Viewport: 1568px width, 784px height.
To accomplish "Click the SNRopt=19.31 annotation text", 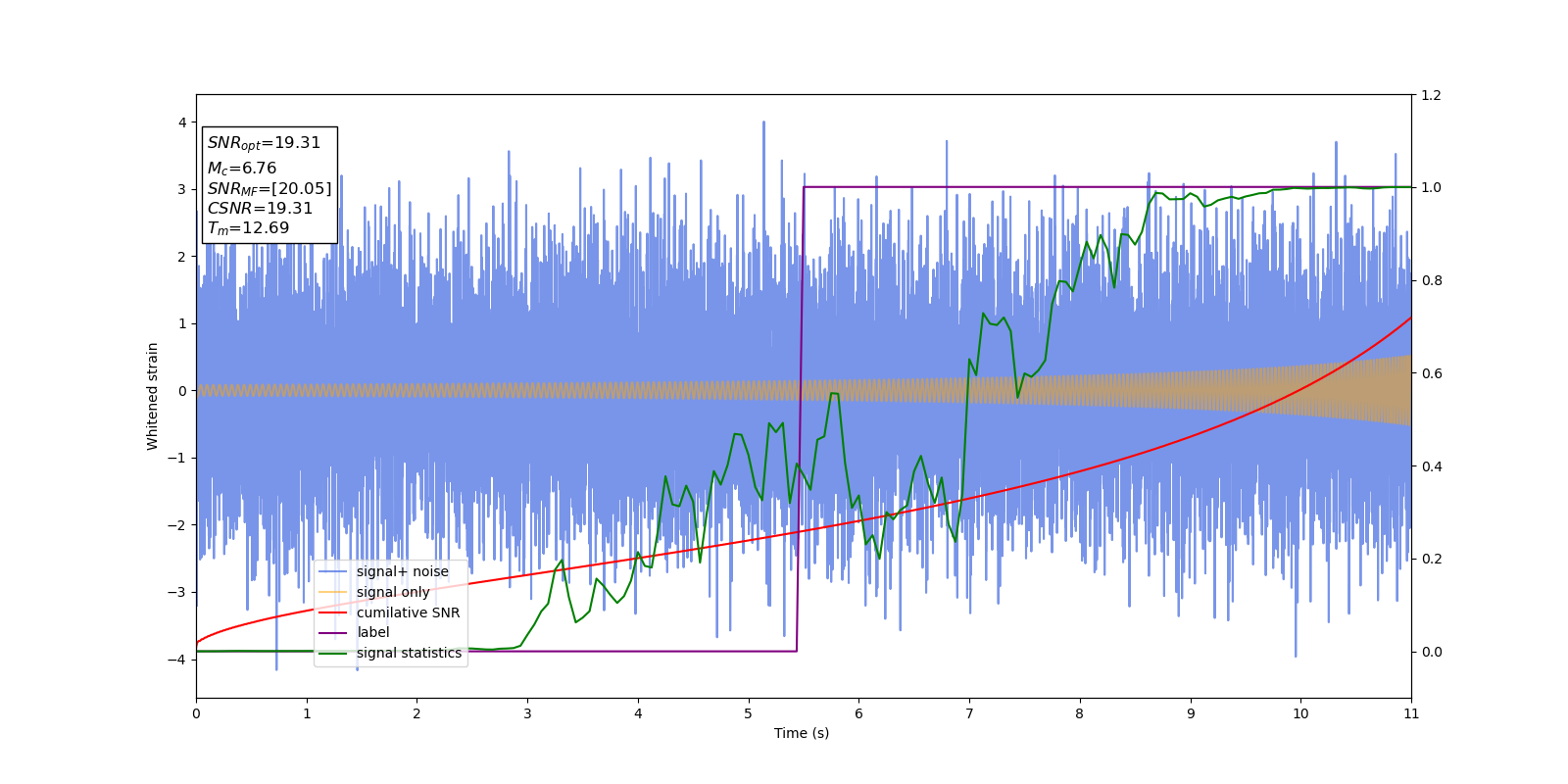I will [264, 143].
